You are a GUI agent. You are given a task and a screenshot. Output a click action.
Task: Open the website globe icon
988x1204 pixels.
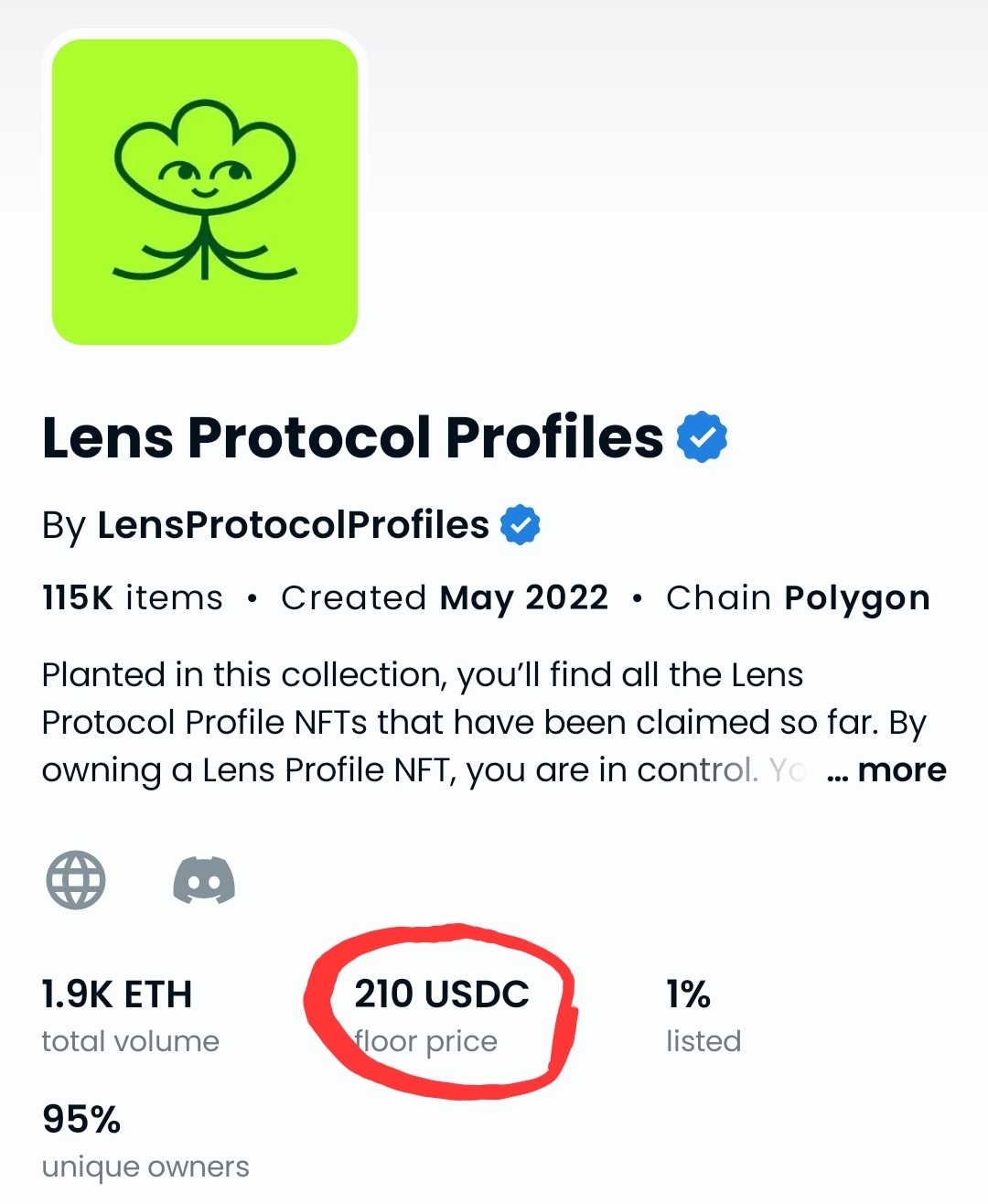tap(76, 880)
